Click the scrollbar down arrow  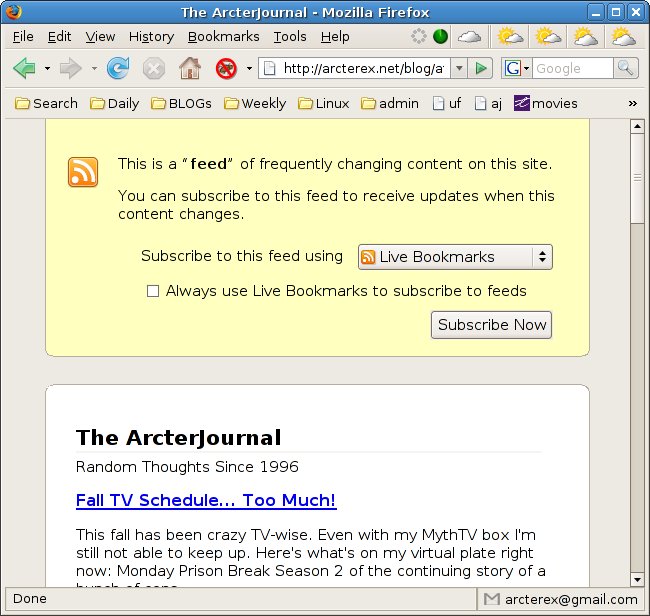point(637,579)
